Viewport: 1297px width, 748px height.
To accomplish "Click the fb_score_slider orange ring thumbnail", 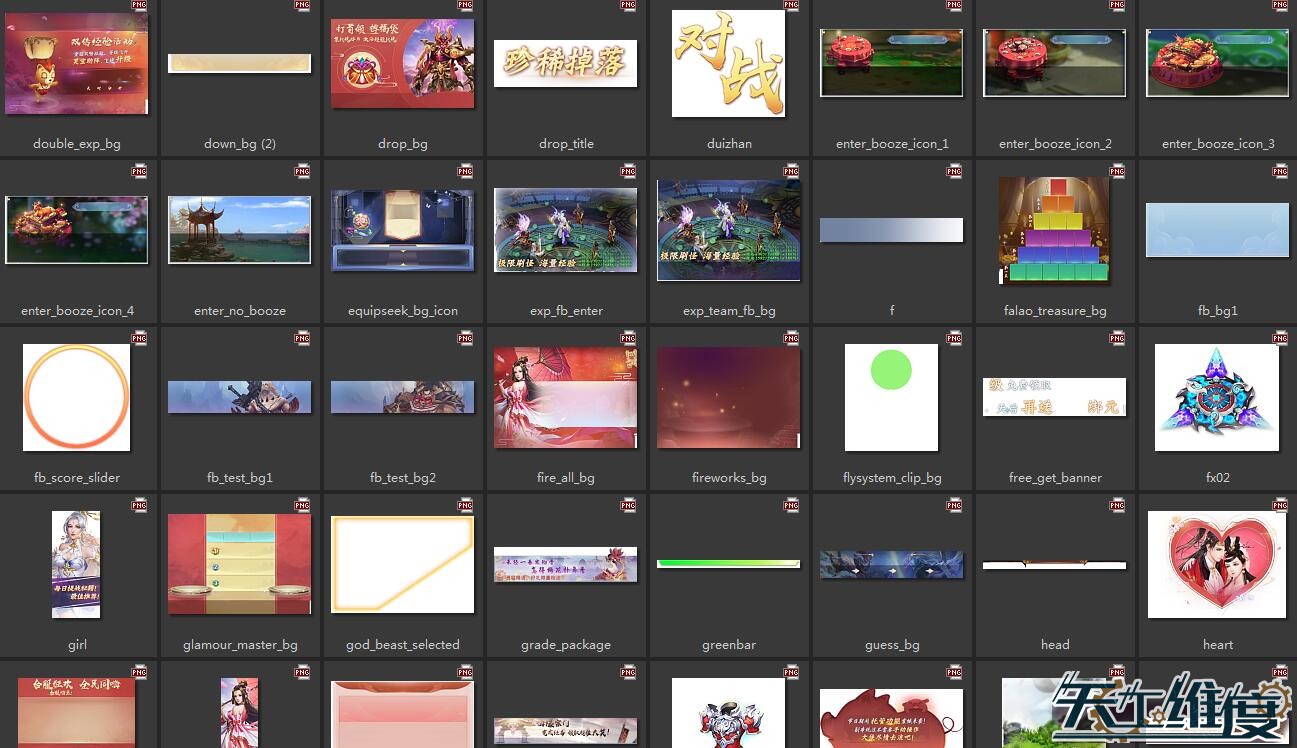I will coord(77,397).
